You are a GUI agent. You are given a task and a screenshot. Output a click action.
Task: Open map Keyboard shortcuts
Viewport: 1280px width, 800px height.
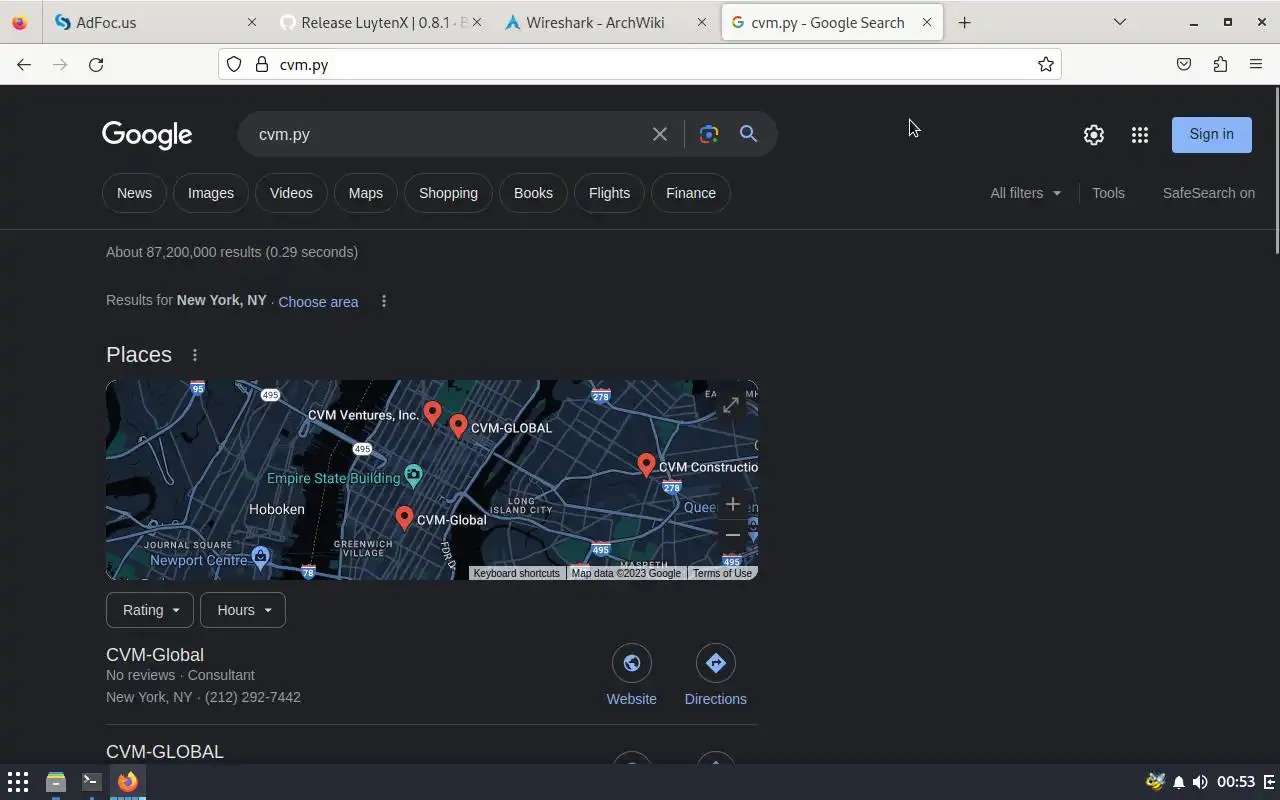point(516,573)
